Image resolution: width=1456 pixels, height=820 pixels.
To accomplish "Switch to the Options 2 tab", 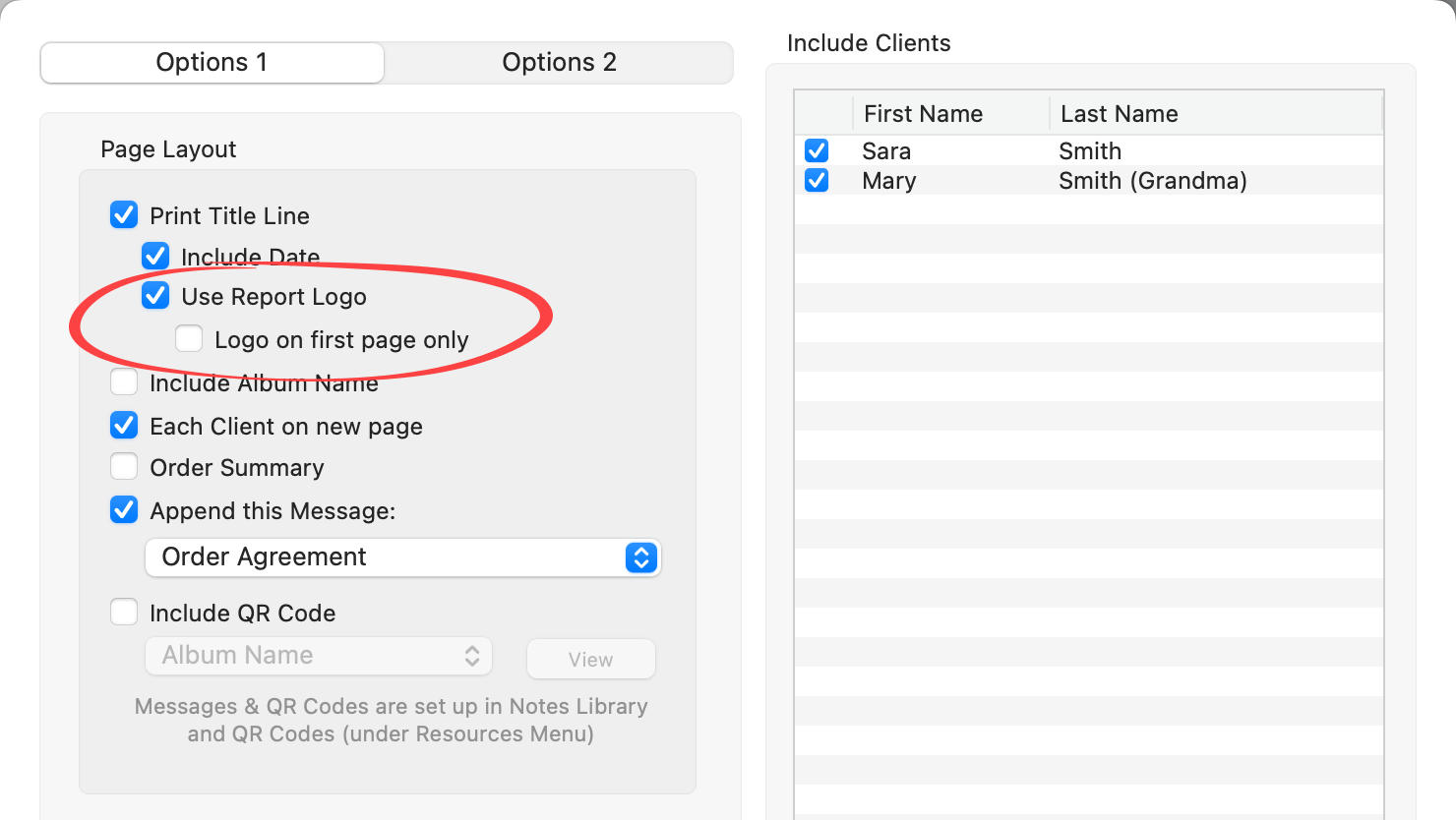I will pos(559,63).
